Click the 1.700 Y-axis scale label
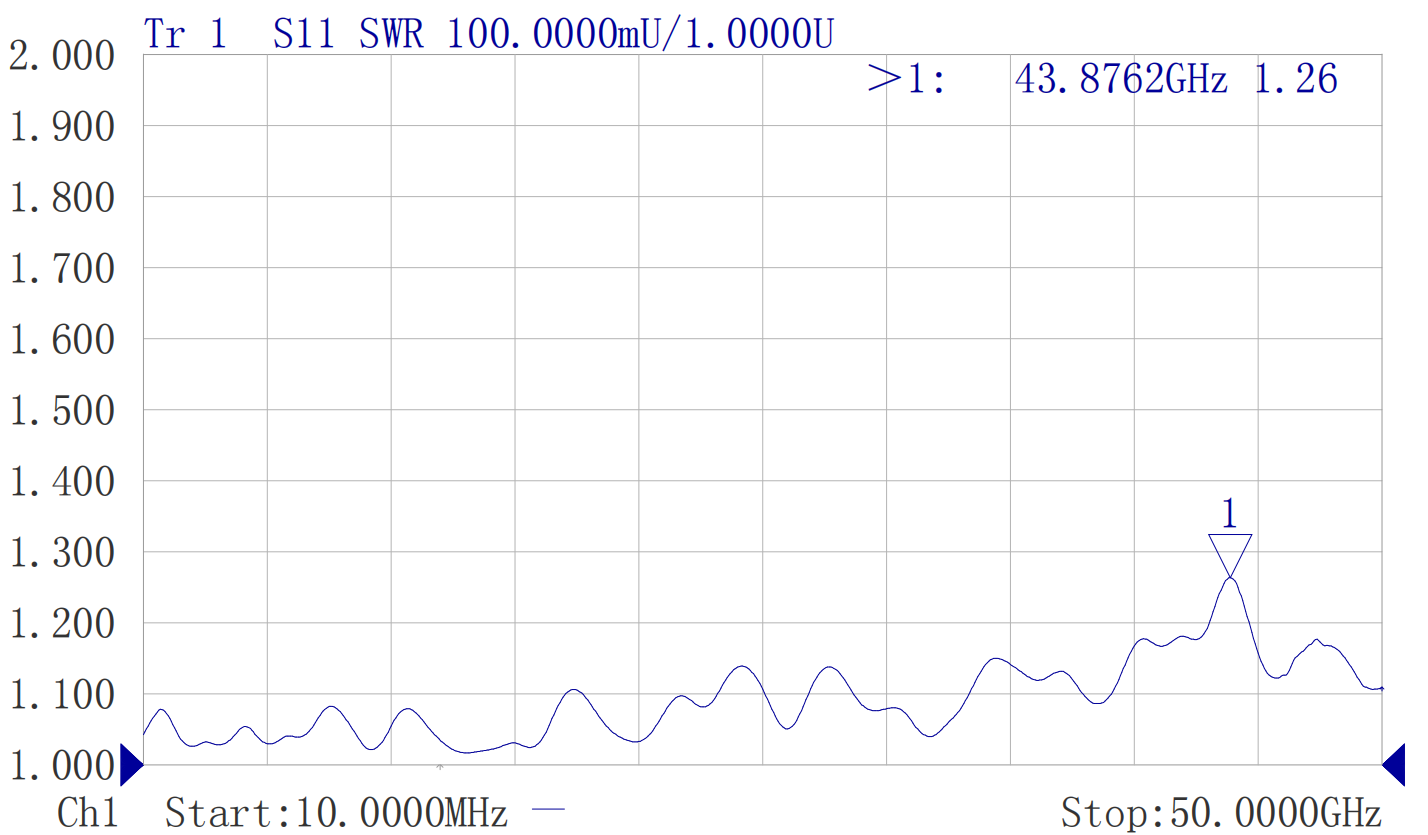This screenshot has height=835, width=1428. coord(63,269)
